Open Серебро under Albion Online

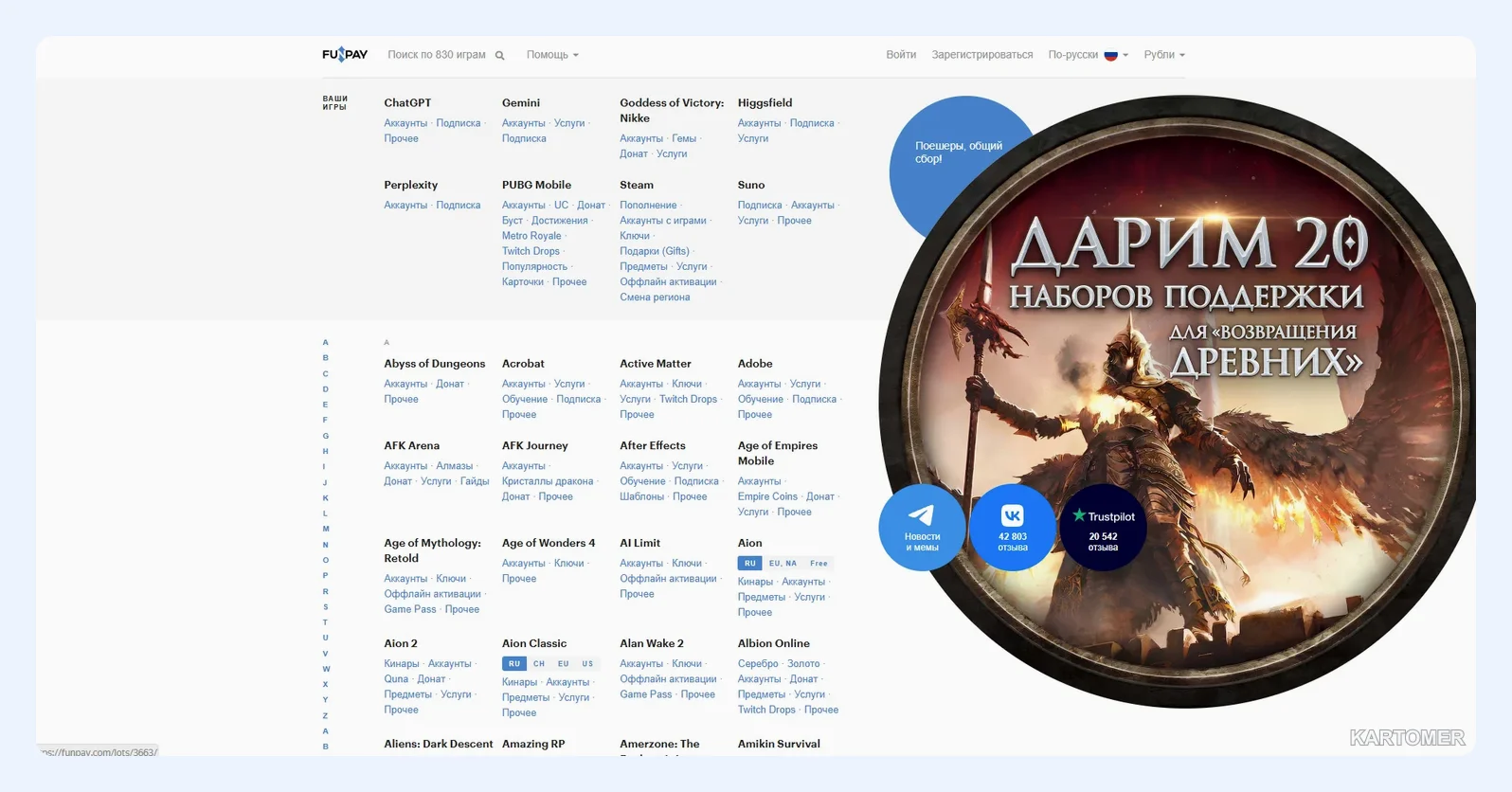point(758,663)
